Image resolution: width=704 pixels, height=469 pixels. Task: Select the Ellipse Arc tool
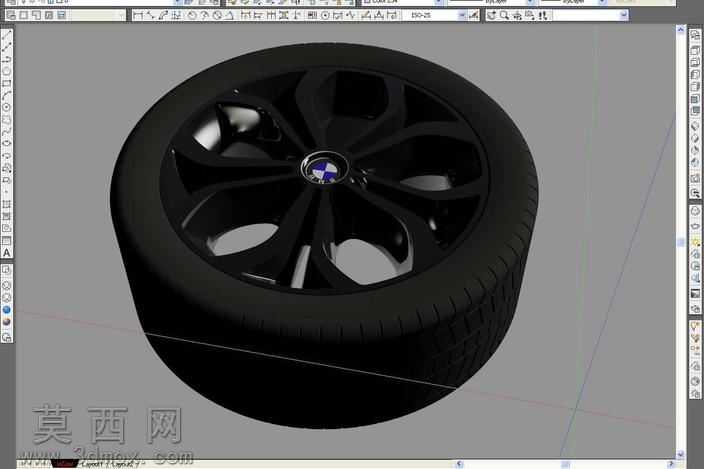[7, 155]
